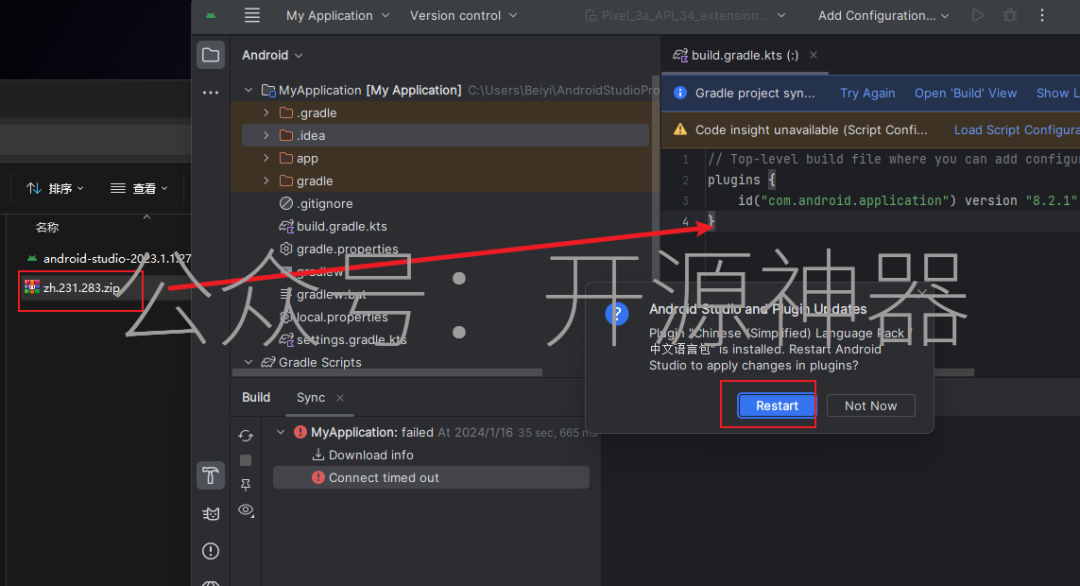
Task: Open the Build hammer tool window icon
Action: 211,475
